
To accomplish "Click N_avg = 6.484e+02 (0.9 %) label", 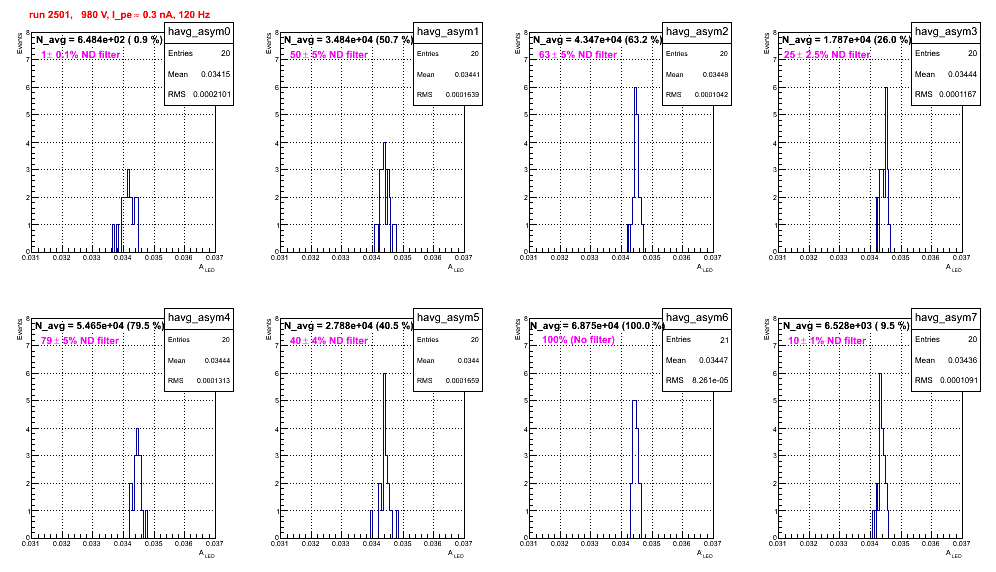I will click(x=98, y=39).
